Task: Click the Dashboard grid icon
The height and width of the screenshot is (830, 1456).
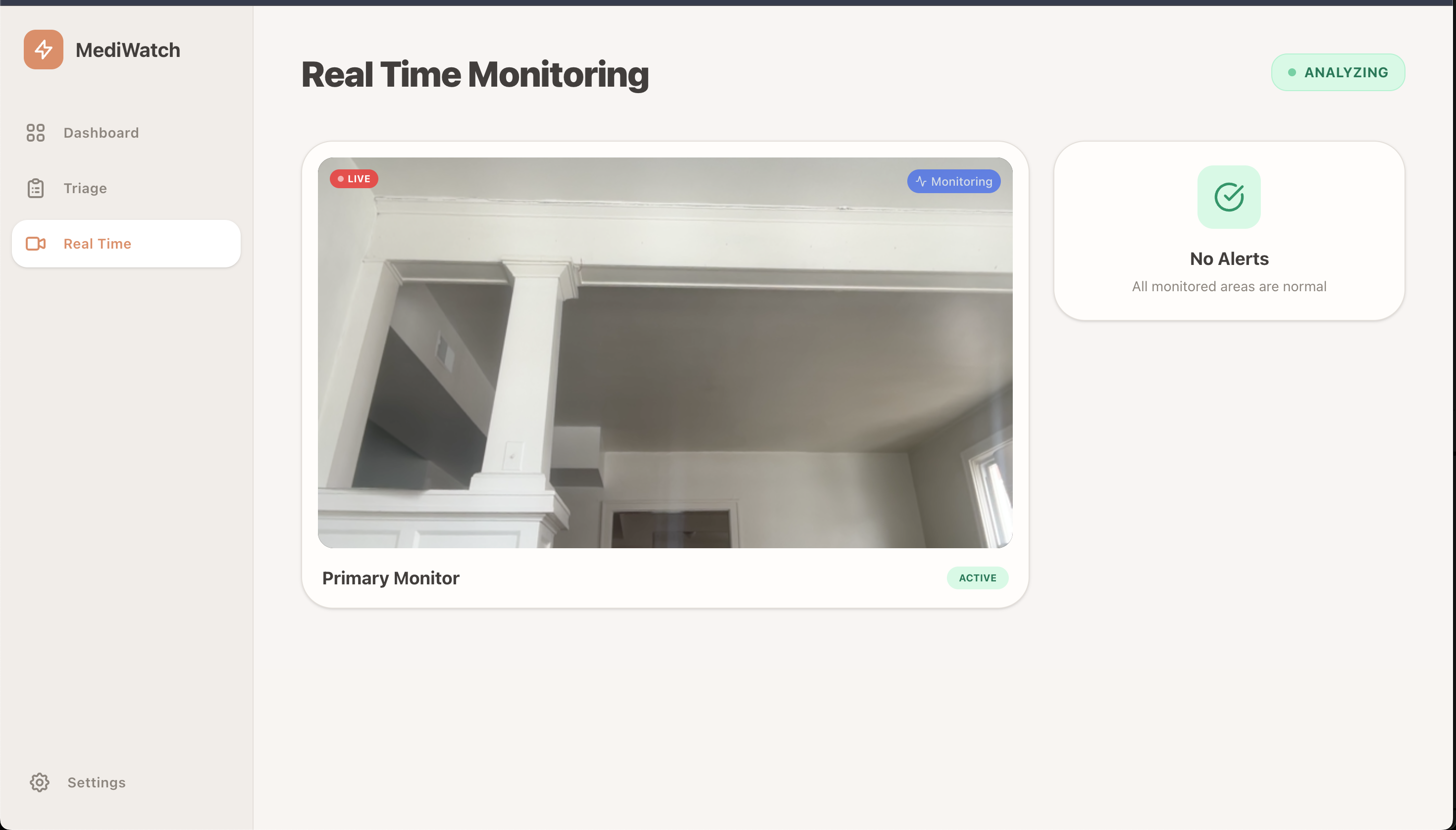Action: (35, 133)
